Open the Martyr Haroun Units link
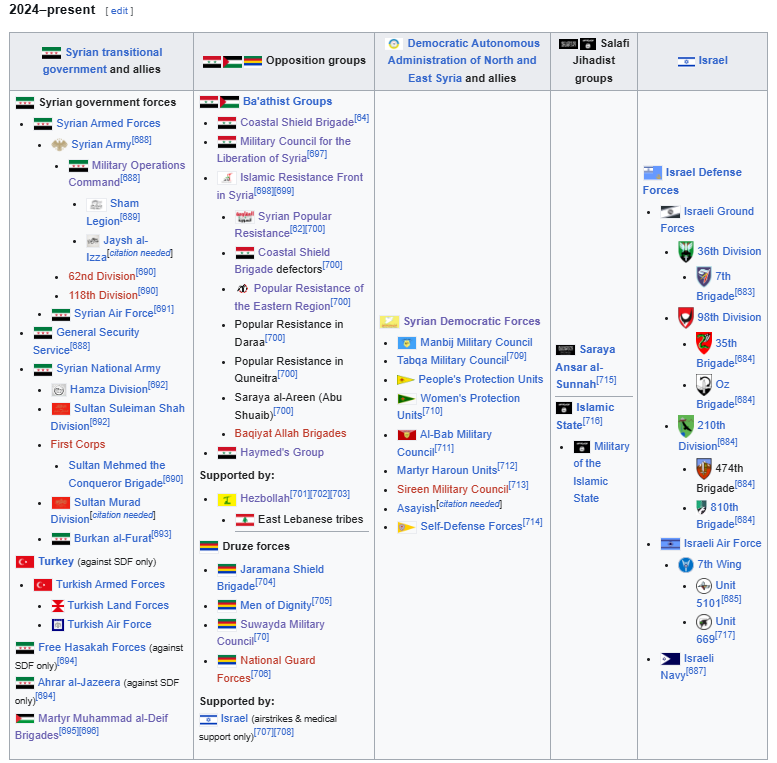This screenshot has width=777, height=763. tap(446, 471)
